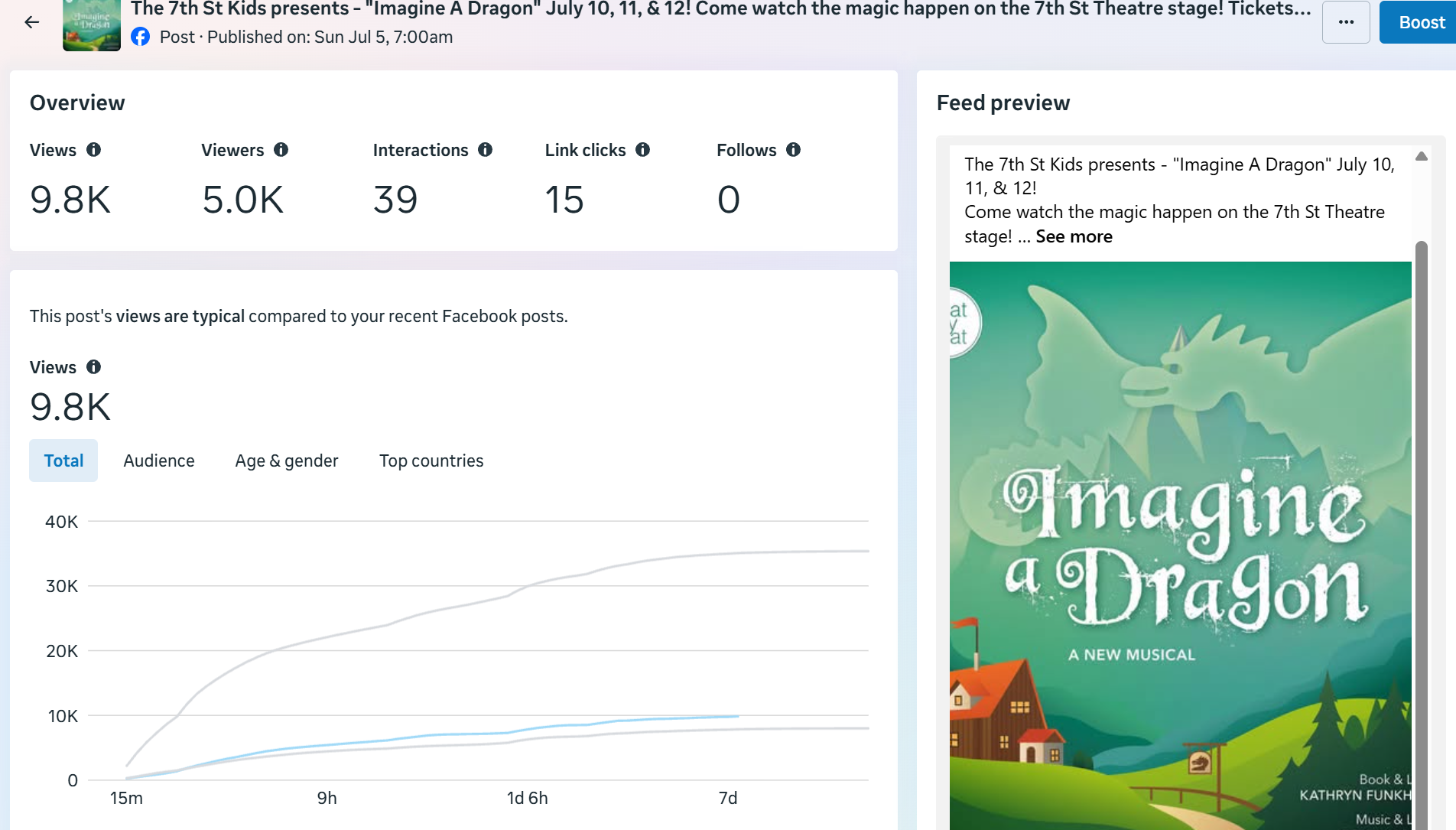View the Top countries tab
The height and width of the screenshot is (830, 1456).
[431, 461]
